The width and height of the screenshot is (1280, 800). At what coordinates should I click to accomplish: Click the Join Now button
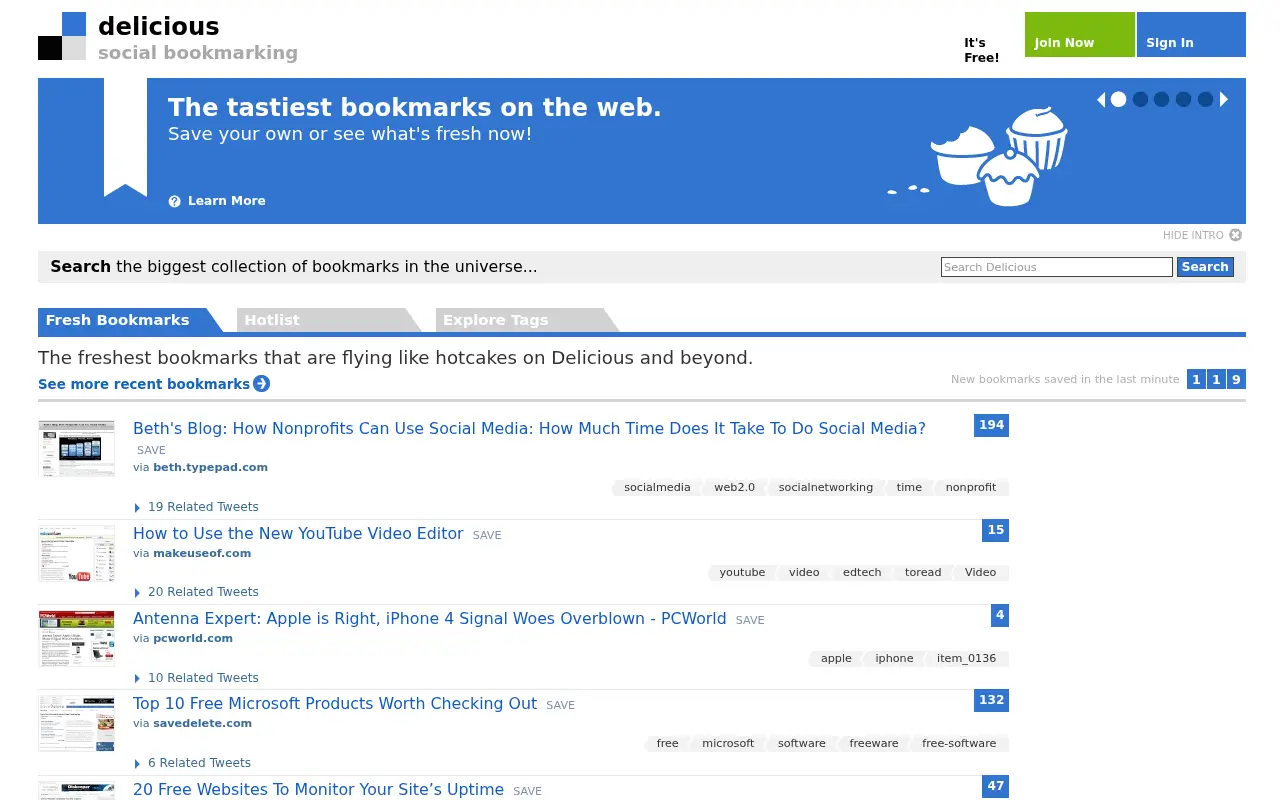tap(1080, 35)
